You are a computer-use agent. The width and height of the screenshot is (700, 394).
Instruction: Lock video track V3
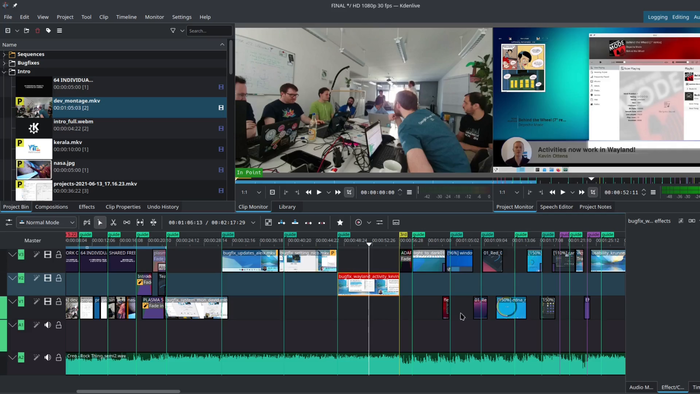pos(58,254)
